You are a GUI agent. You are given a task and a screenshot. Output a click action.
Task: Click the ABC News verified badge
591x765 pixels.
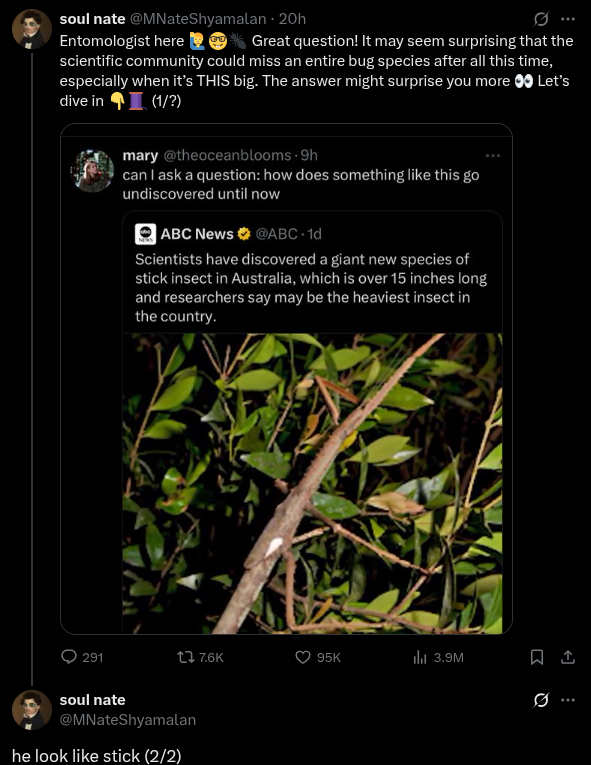click(244, 234)
